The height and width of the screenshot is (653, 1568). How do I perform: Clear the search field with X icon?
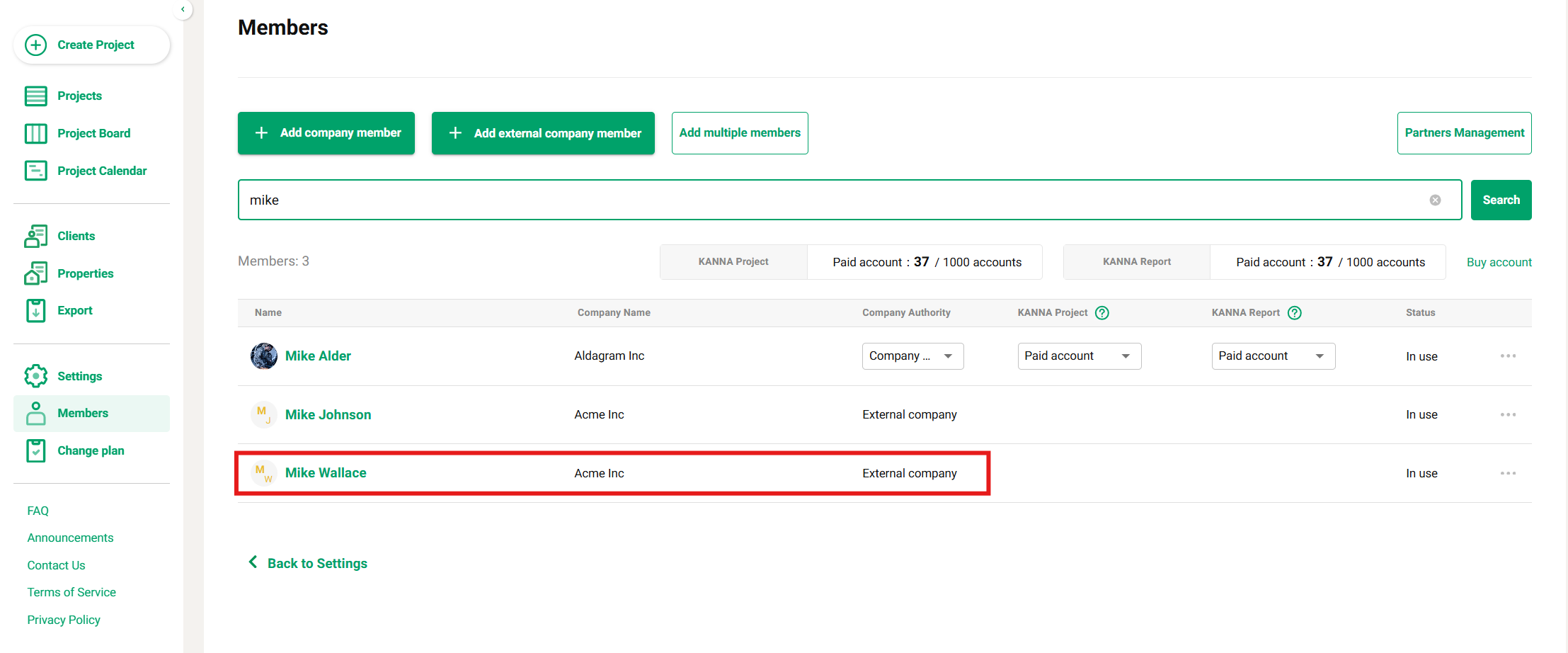click(1435, 200)
